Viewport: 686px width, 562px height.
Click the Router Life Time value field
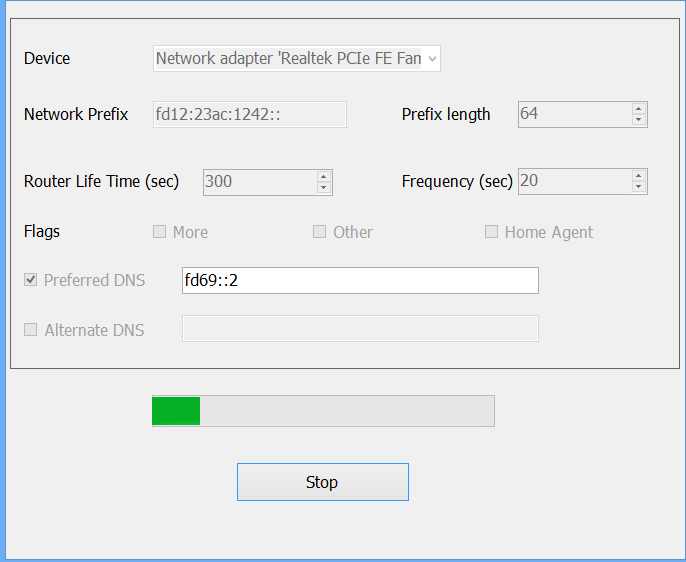point(258,182)
